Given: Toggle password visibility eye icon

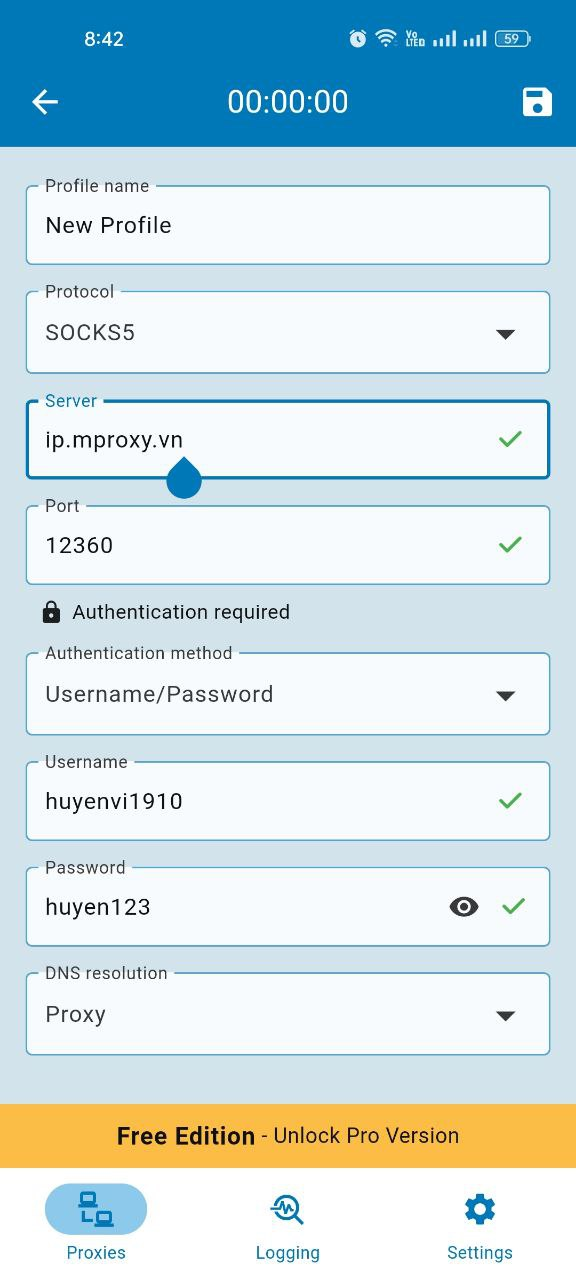Looking at the screenshot, I should [464, 907].
